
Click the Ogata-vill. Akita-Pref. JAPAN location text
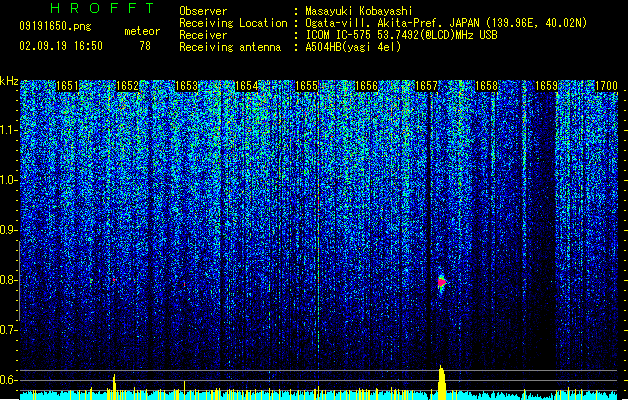446,23
